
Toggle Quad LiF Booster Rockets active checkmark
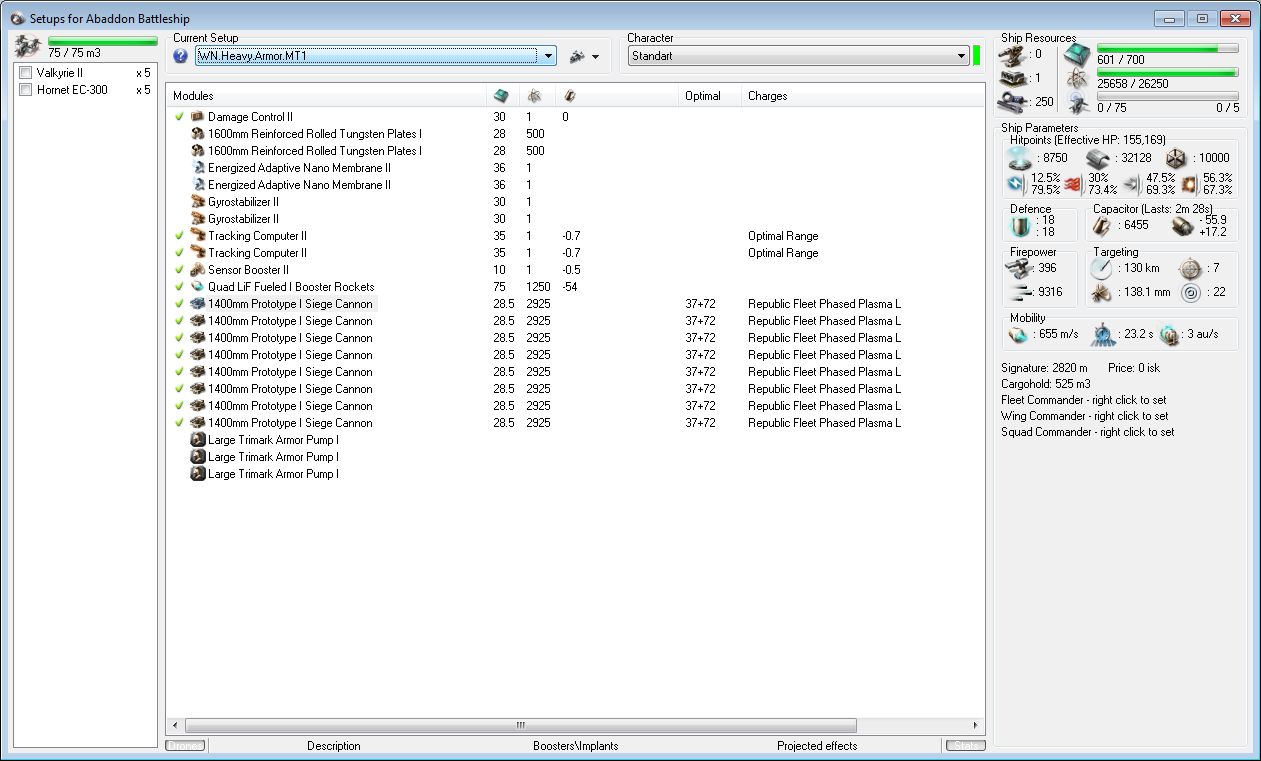click(179, 287)
